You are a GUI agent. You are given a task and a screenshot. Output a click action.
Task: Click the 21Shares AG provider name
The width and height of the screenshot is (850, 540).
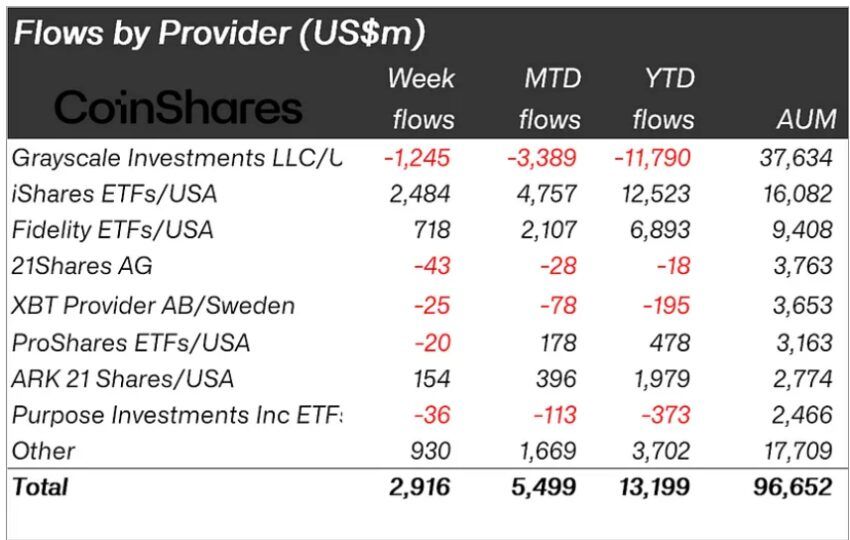[x=81, y=266]
